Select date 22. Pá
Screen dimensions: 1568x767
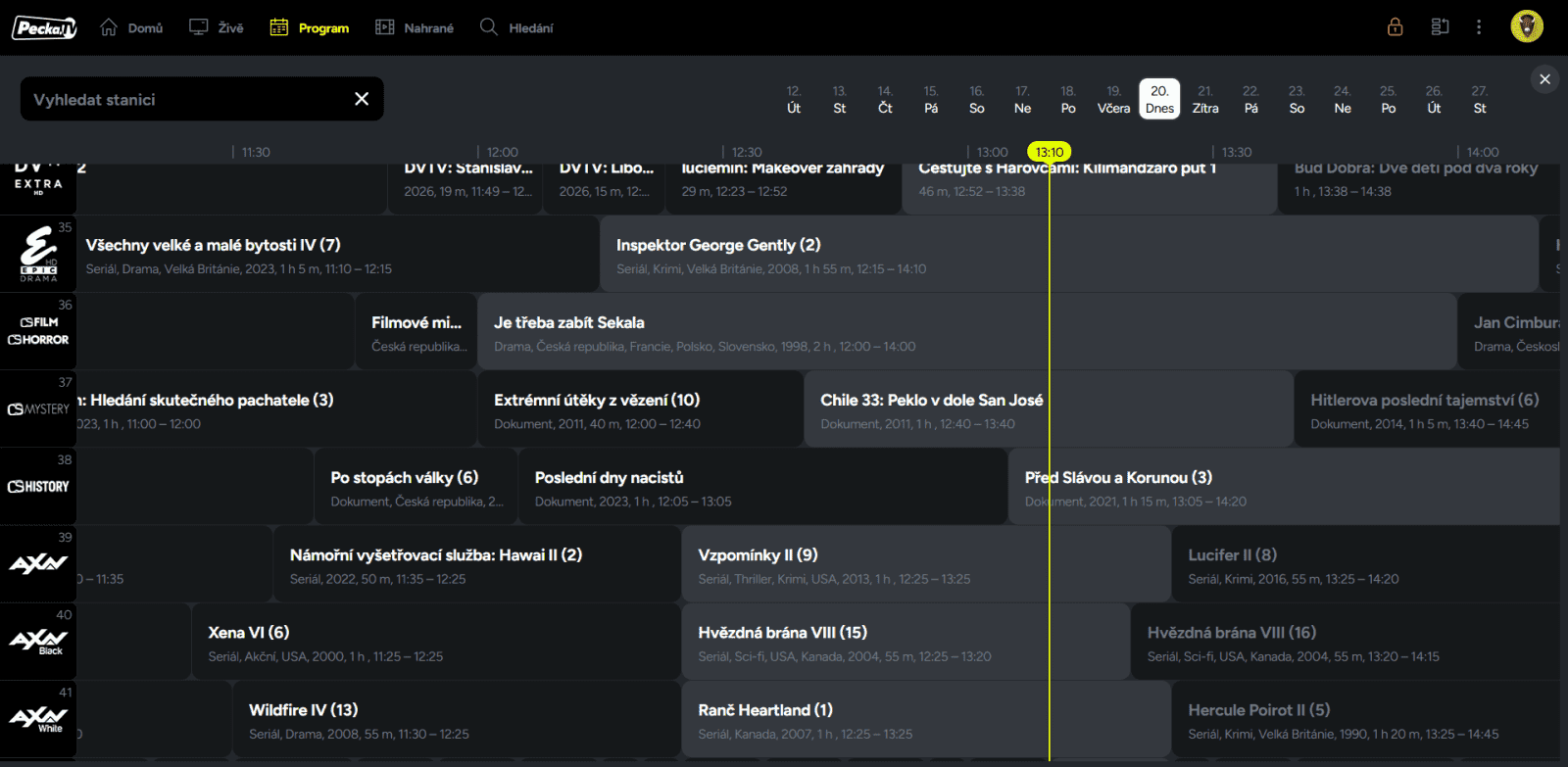pos(1251,99)
